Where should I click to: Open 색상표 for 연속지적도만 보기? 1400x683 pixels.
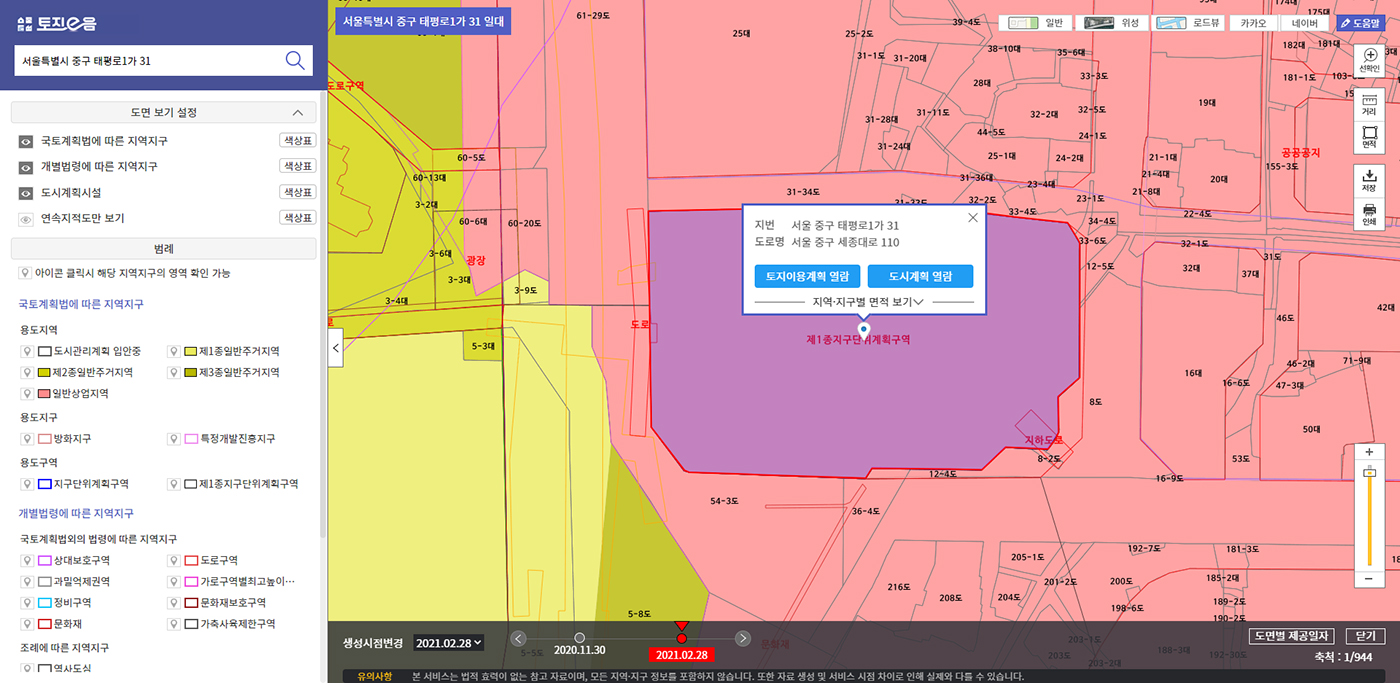pyautogui.click(x=297, y=218)
